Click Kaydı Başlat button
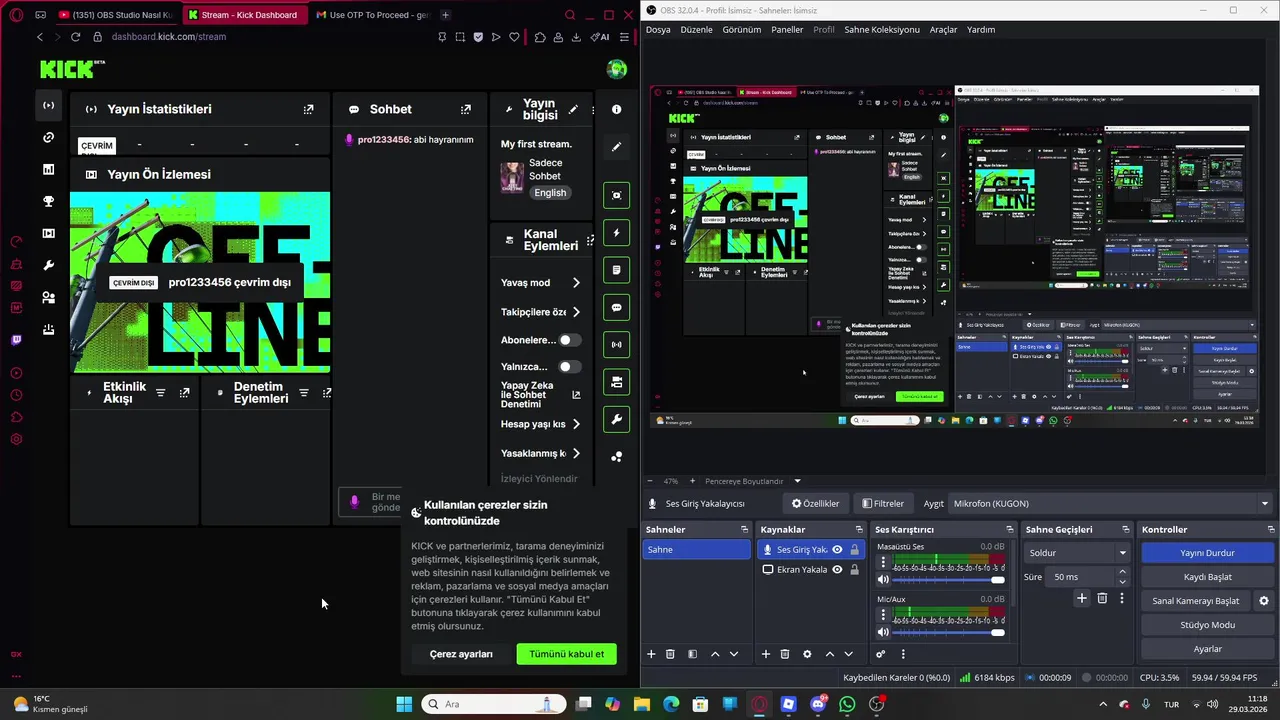The image size is (1280, 720). (1207, 577)
